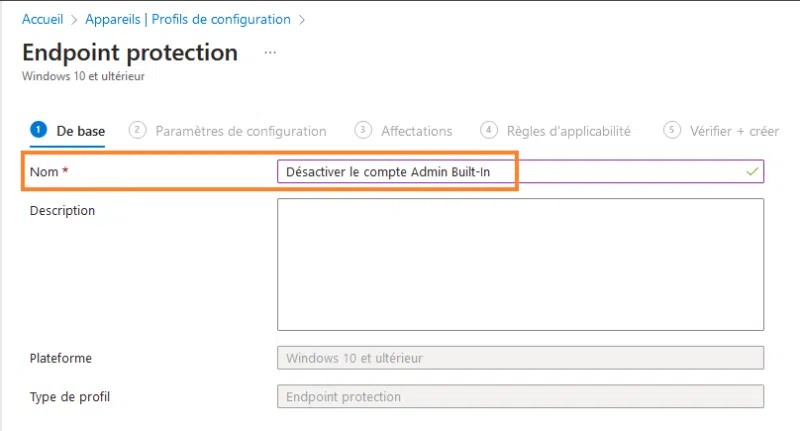
Task: Open the Vérifier + créer tab
Action: coord(734,131)
